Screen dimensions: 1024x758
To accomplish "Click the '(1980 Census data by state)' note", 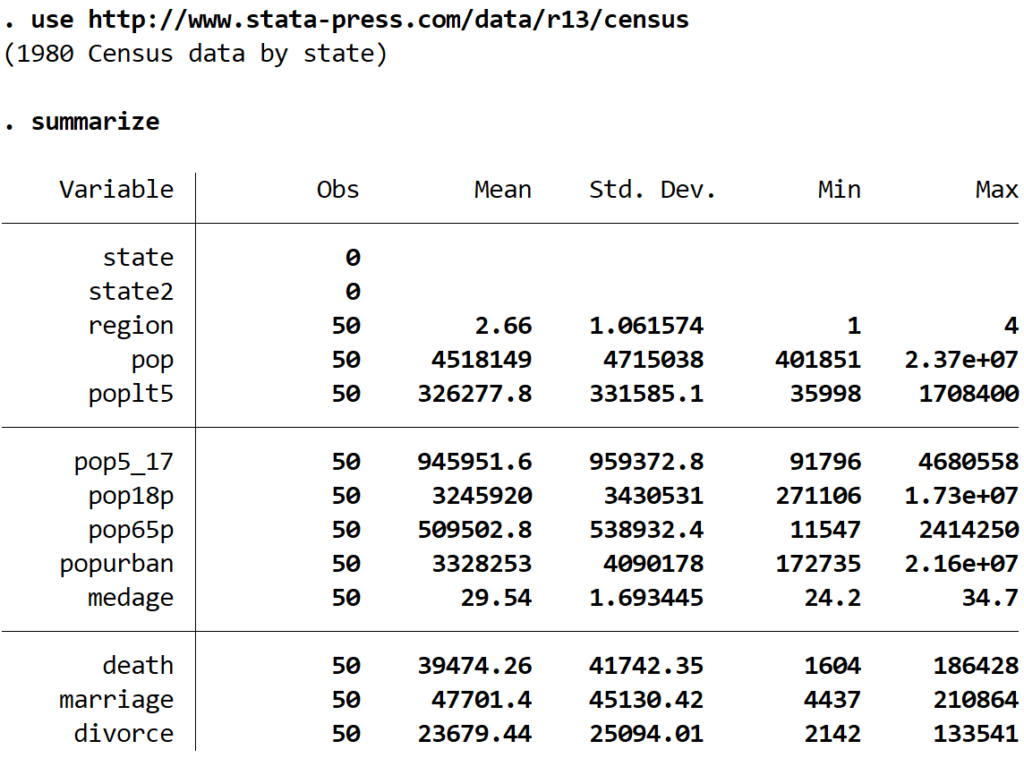I will [195, 54].
